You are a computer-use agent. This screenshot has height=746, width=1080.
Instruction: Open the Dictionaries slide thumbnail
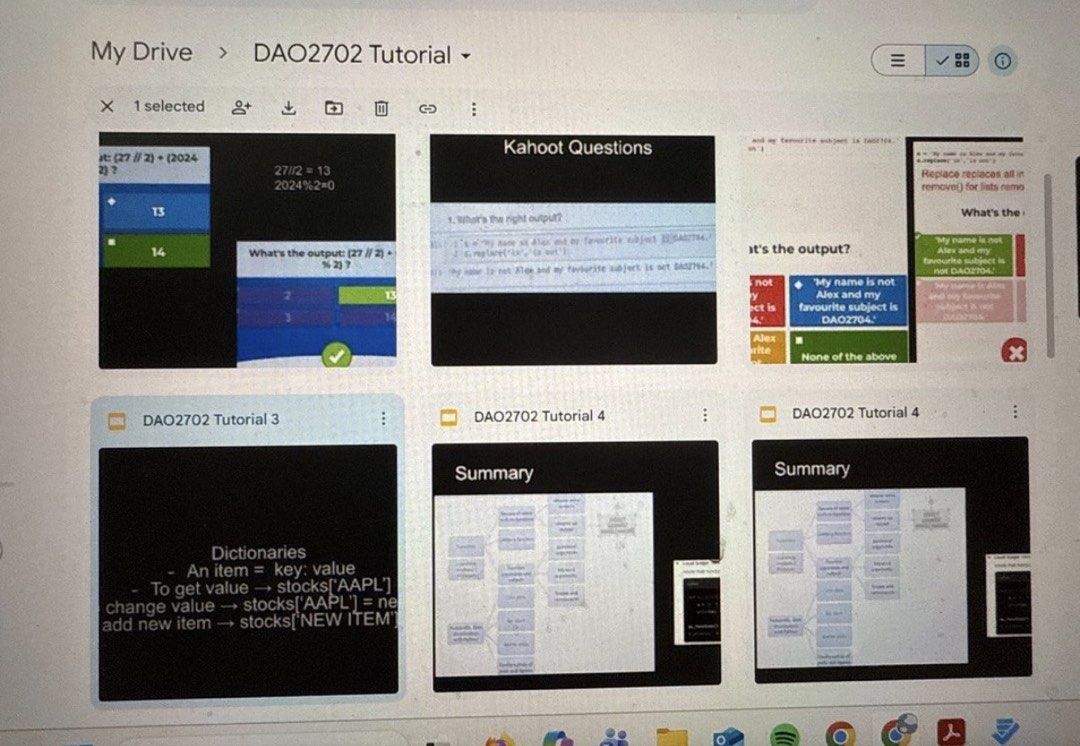tap(248, 572)
